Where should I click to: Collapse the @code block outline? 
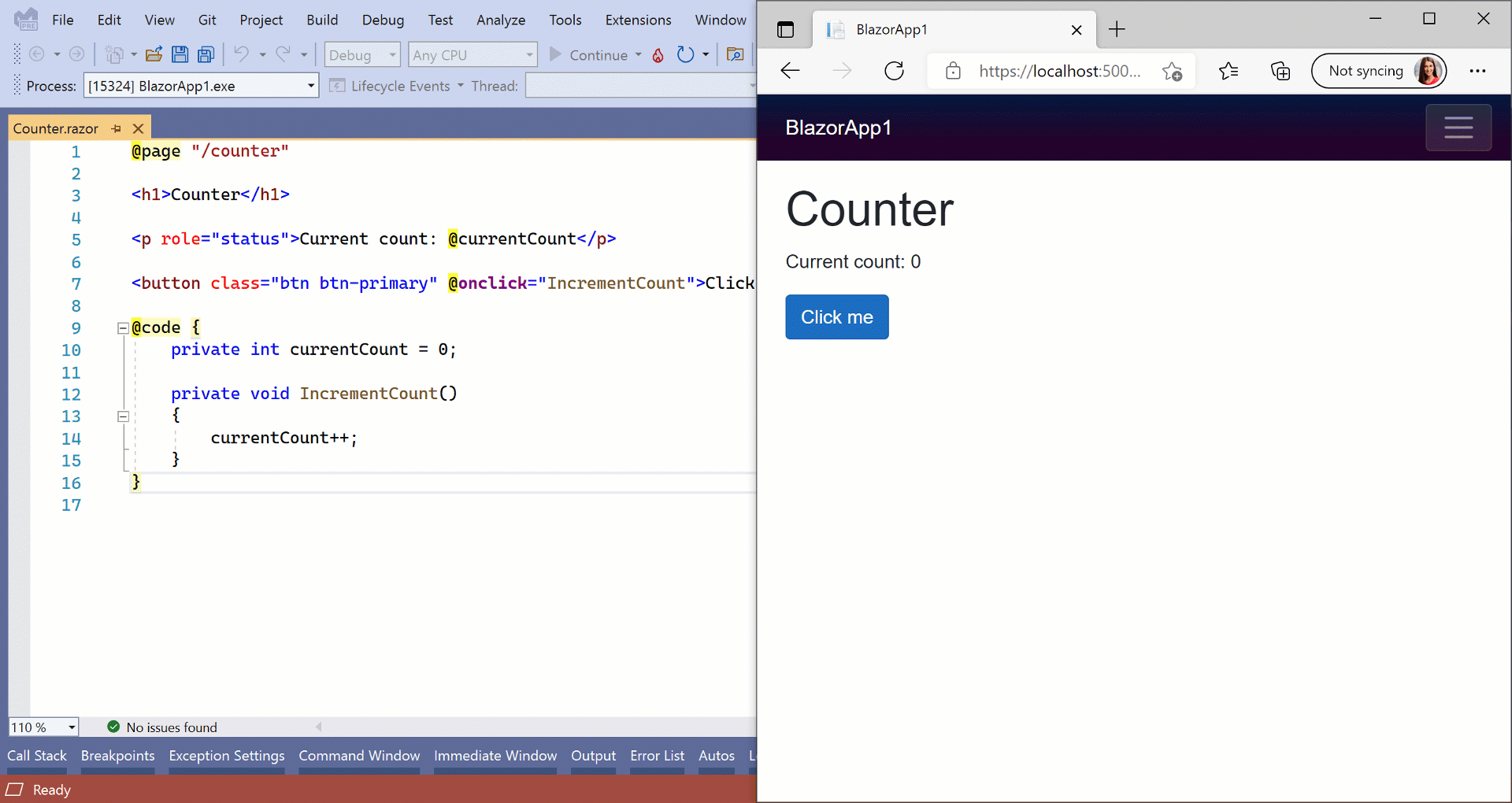123,328
